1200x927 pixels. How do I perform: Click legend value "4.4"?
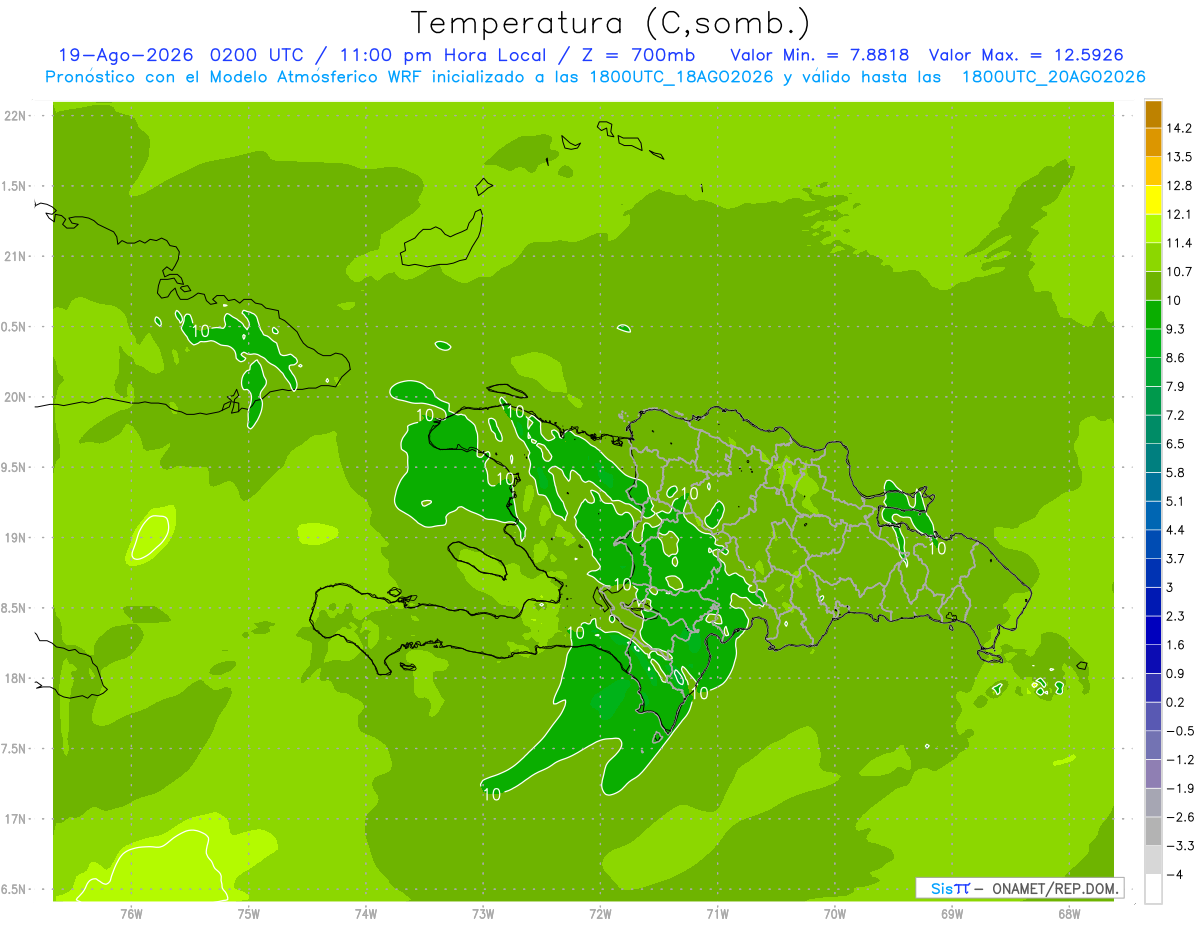pyautogui.click(x=1175, y=530)
